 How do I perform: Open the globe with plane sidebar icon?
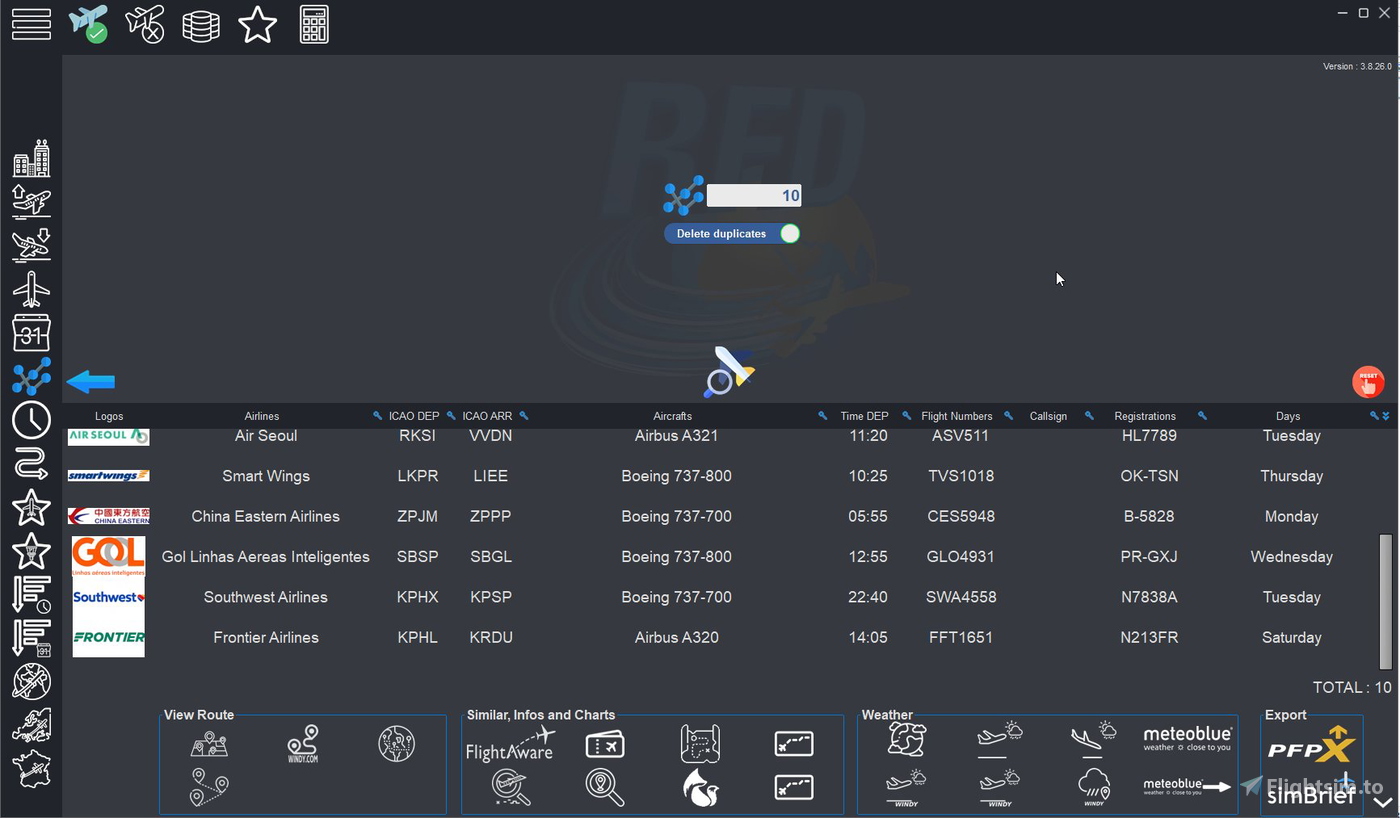tap(31, 681)
